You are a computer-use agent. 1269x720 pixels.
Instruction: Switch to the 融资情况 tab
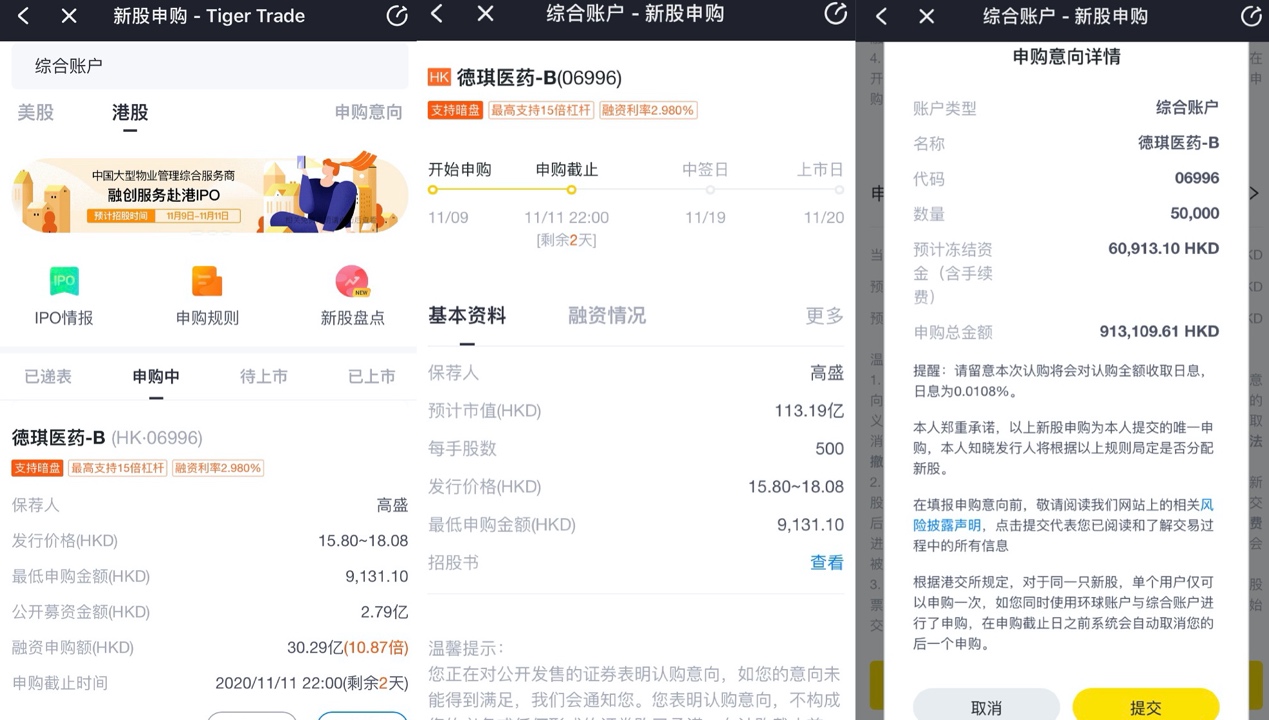[607, 316]
